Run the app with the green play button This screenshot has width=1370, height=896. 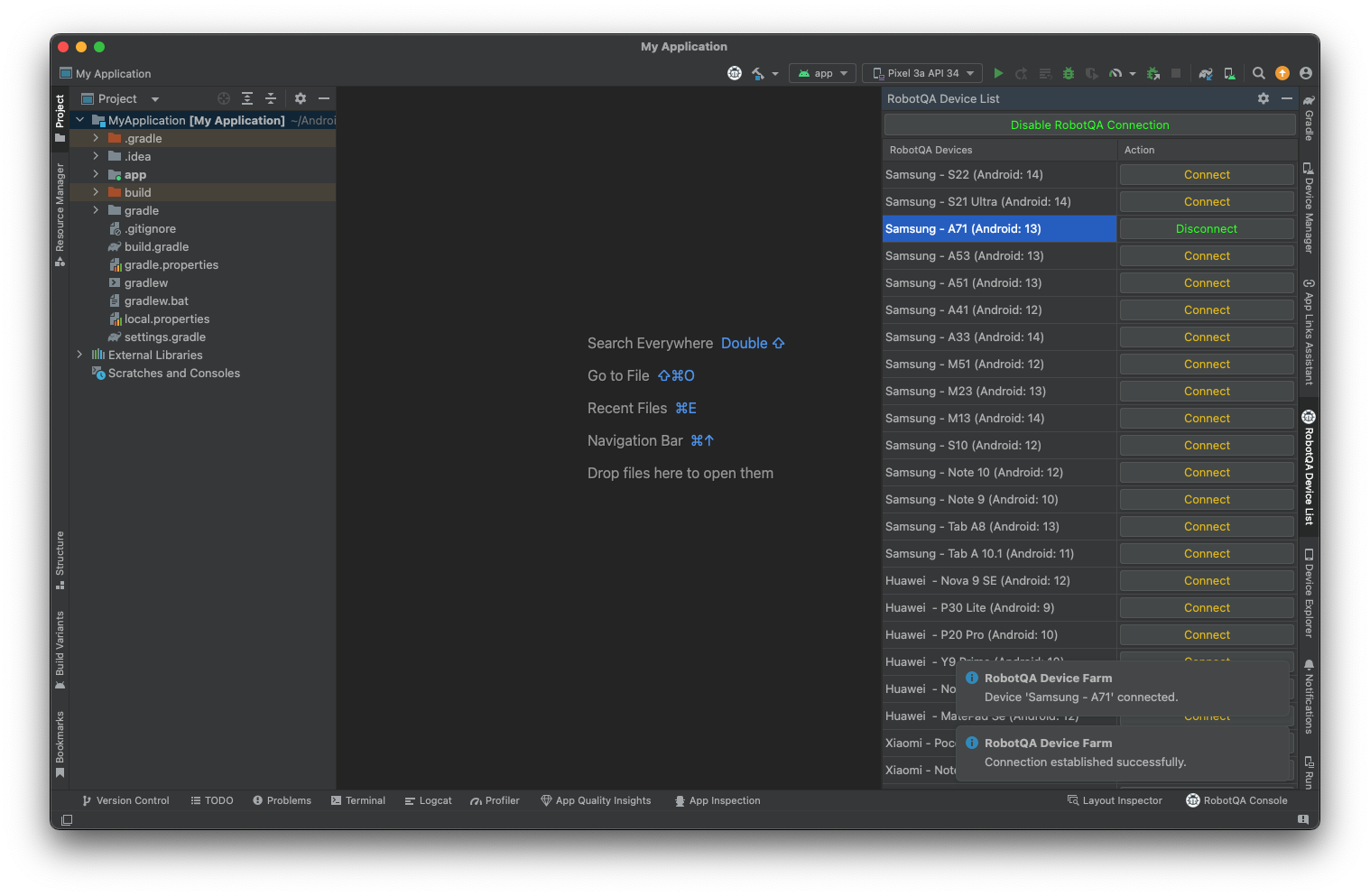[x=998, y=73]
